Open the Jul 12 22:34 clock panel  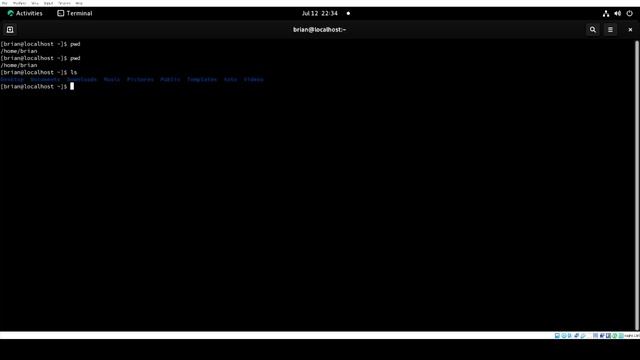click(320, 13)
